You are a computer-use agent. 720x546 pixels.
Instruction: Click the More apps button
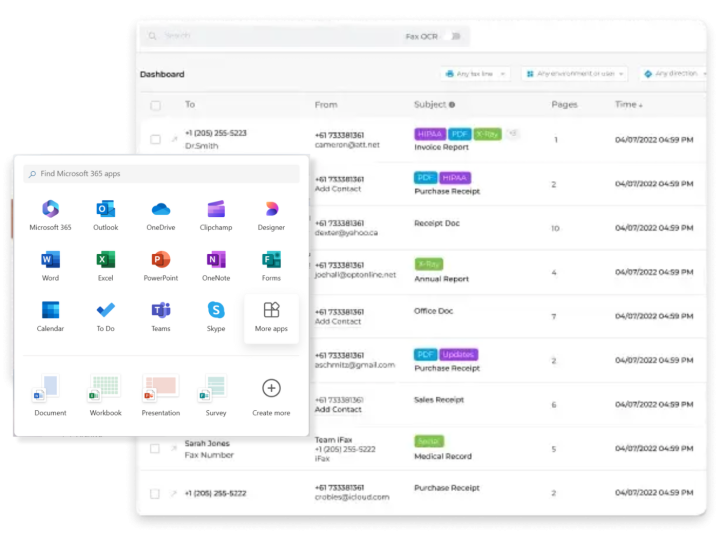271,317
